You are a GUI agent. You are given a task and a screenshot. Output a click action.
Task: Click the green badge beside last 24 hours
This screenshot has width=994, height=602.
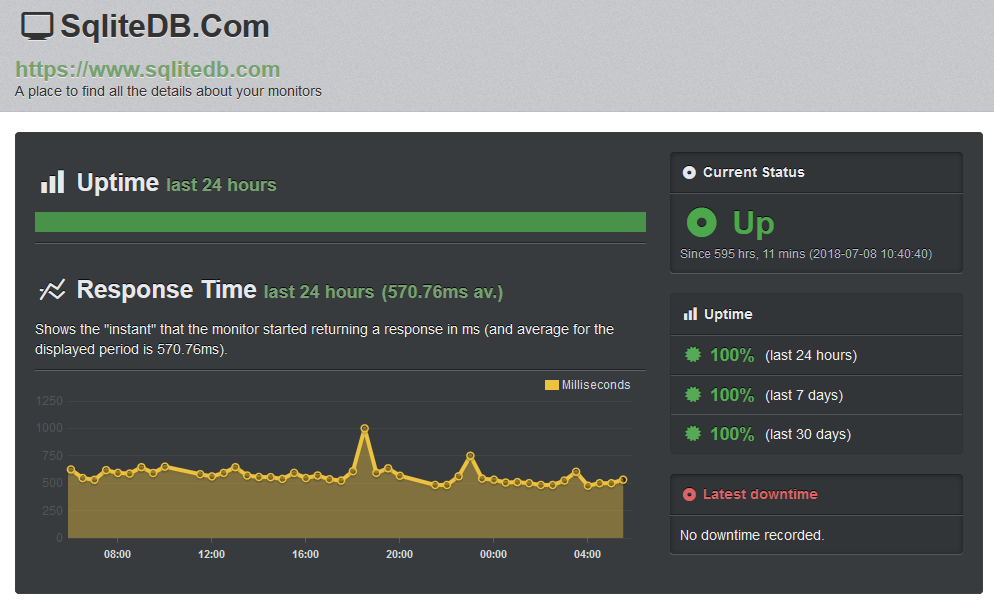[693, 355]
